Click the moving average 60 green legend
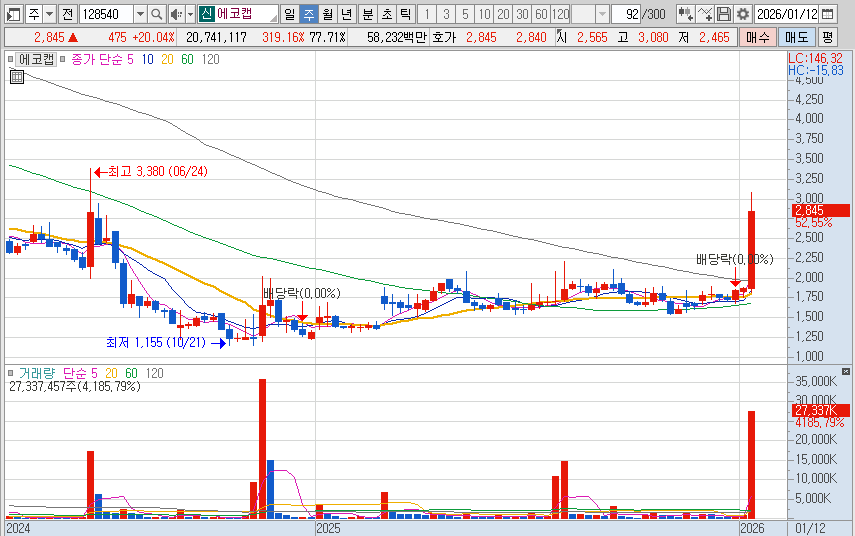This screenshot has height=536, width=855. (x=187, y=59)
